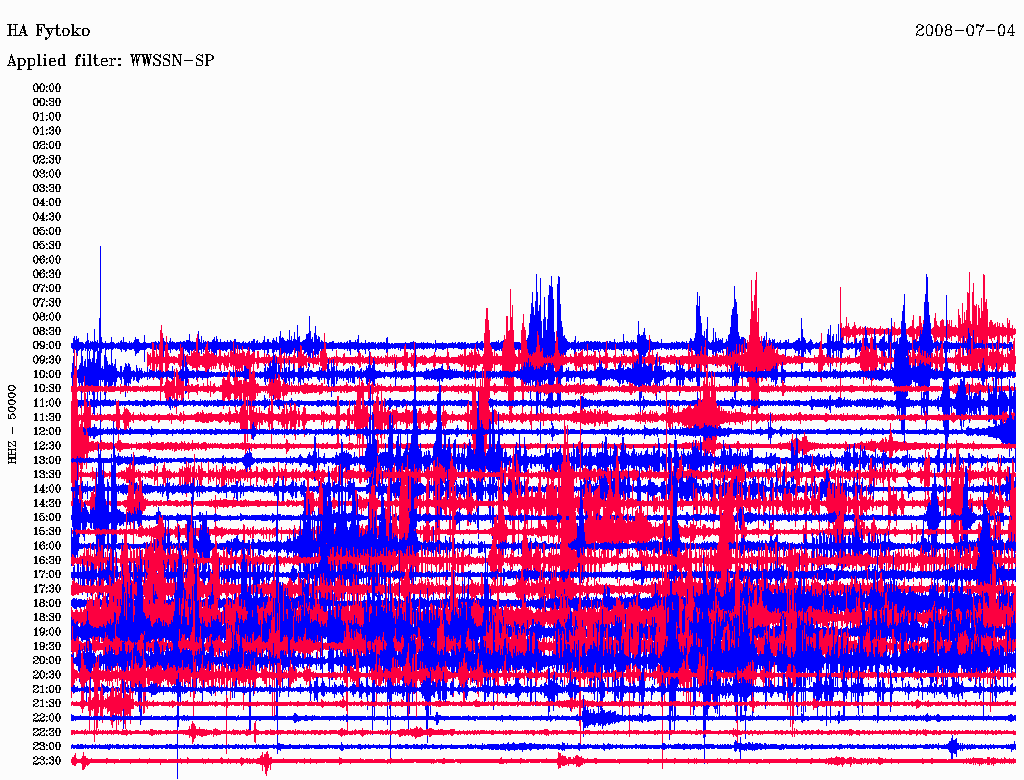Select the 00:30 time label
Viewport: 1024px width, 780px height.
[x=47, y=103]
